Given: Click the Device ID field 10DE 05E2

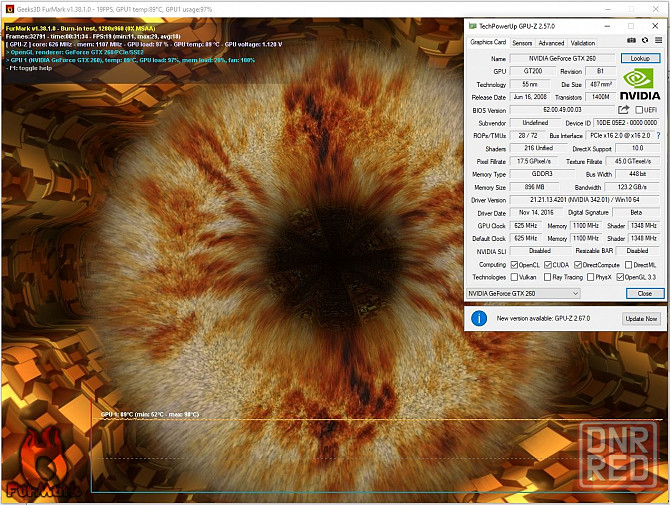Looking at the screenshot, I should [626, 123].
